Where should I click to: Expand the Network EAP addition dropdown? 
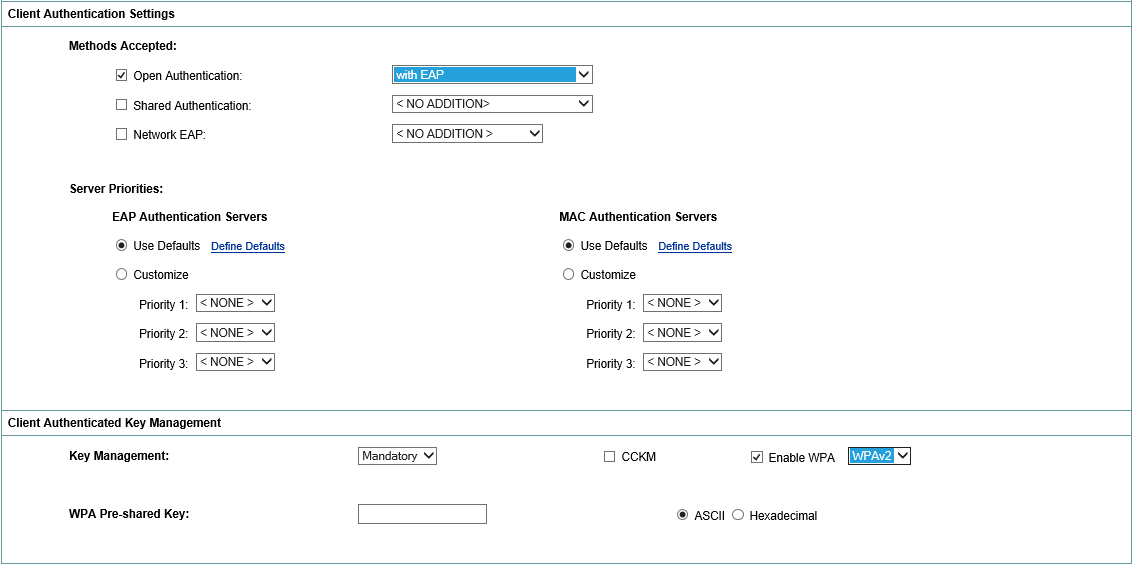coord(467,134)
